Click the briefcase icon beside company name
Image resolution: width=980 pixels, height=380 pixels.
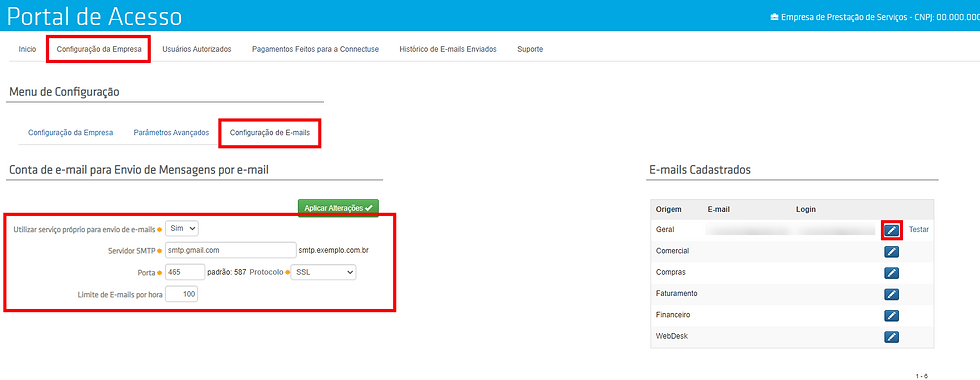pyautogui.click(x=774, y=17)
